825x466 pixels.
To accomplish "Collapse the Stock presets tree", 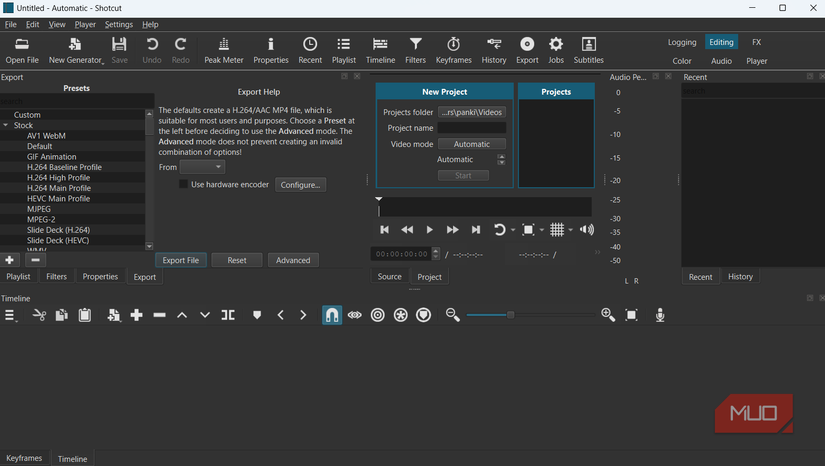I will [6, 126].
